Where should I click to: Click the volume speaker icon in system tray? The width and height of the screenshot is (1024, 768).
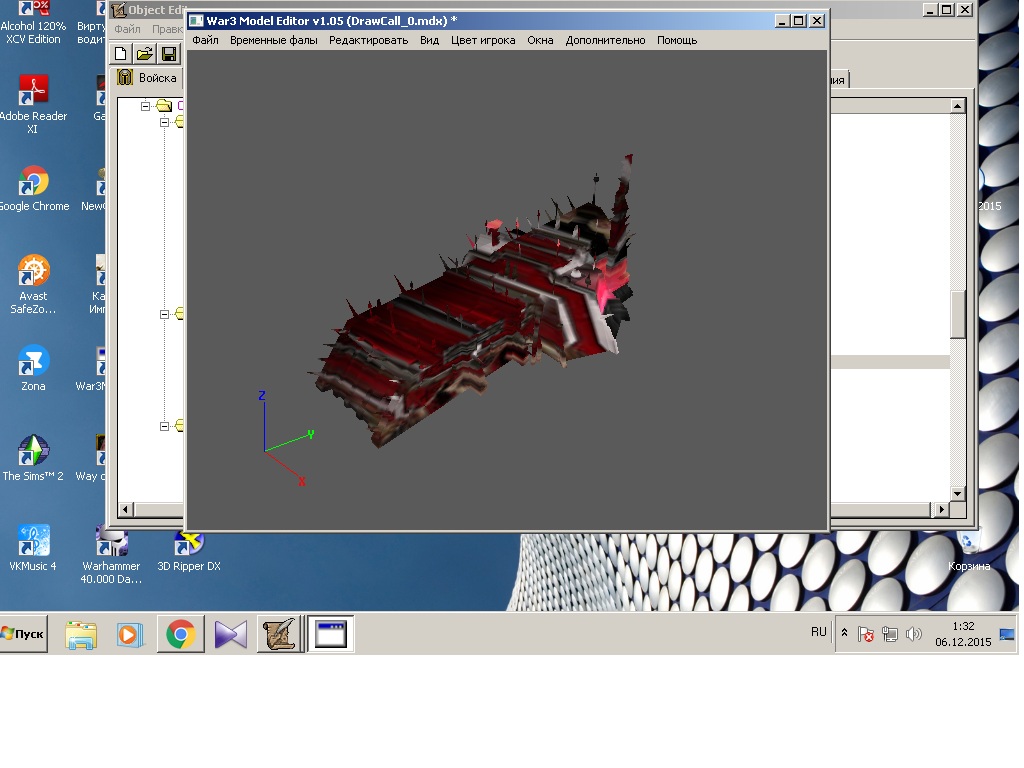pos(913,634)
